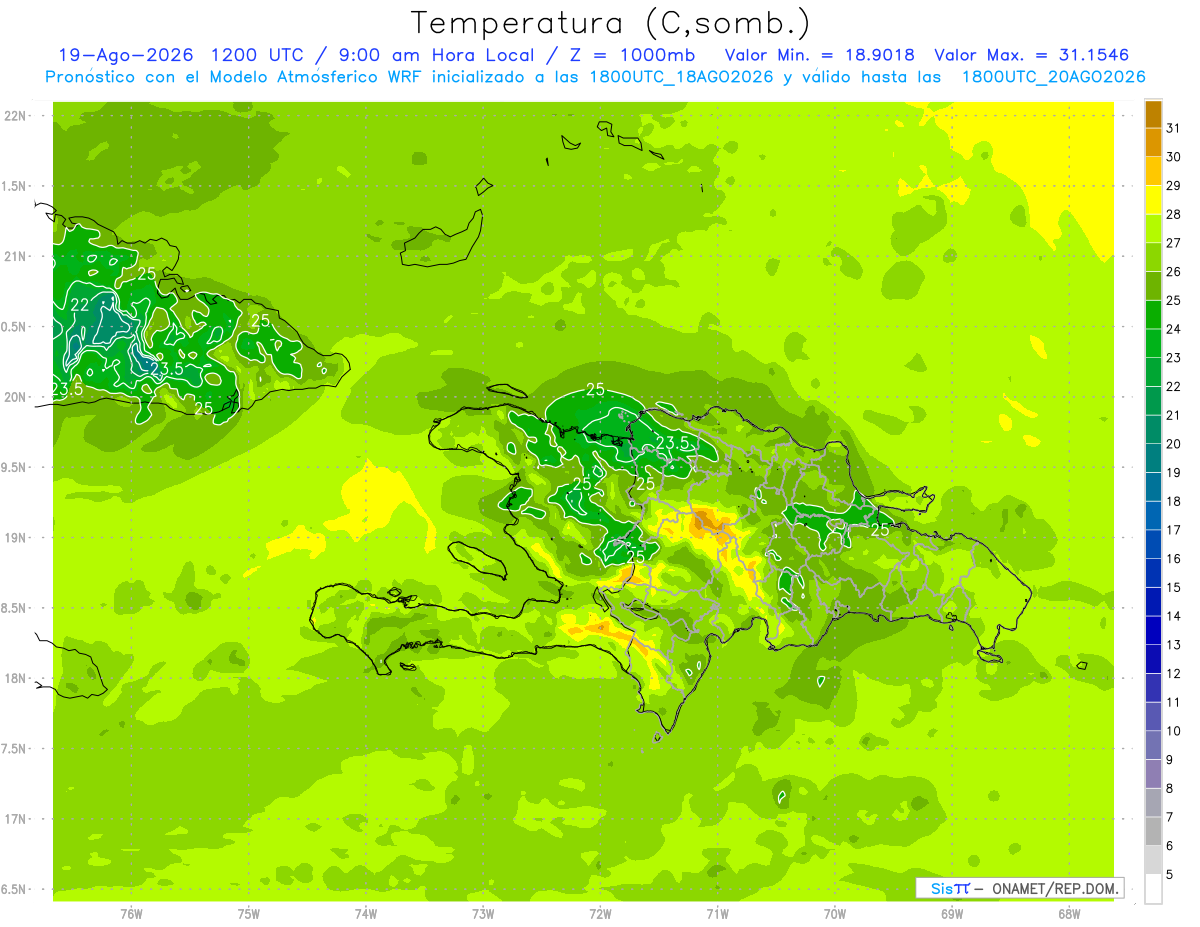Click the "29" value on color scale

[1174, 185]
